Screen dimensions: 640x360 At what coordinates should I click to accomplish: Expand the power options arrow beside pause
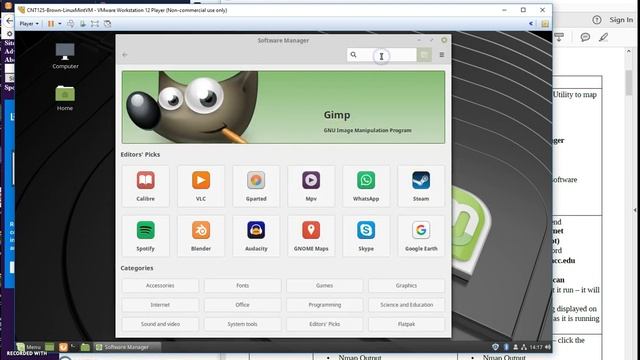(x=60, y=24)
